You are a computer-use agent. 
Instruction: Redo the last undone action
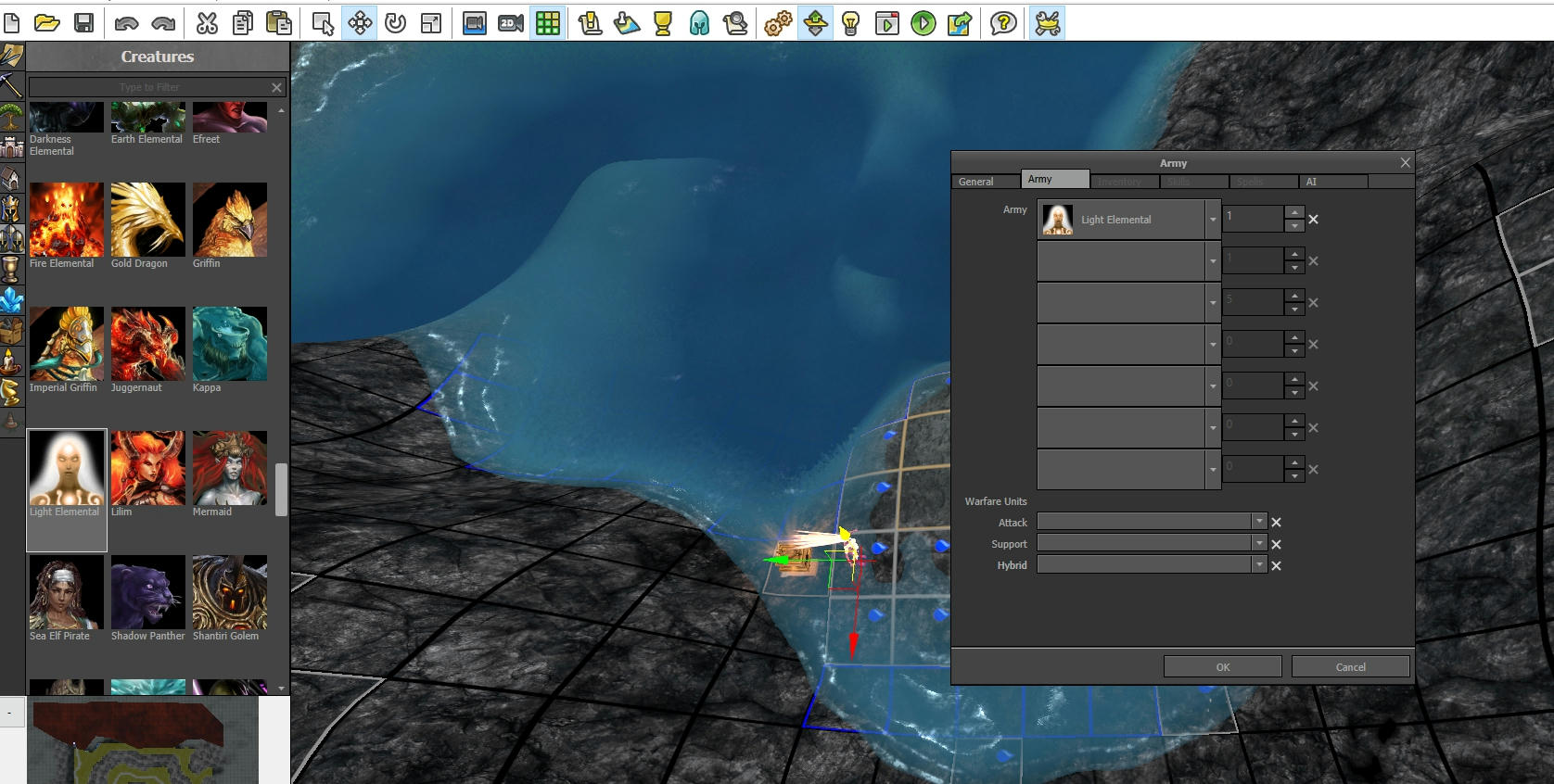pos(163,23)
